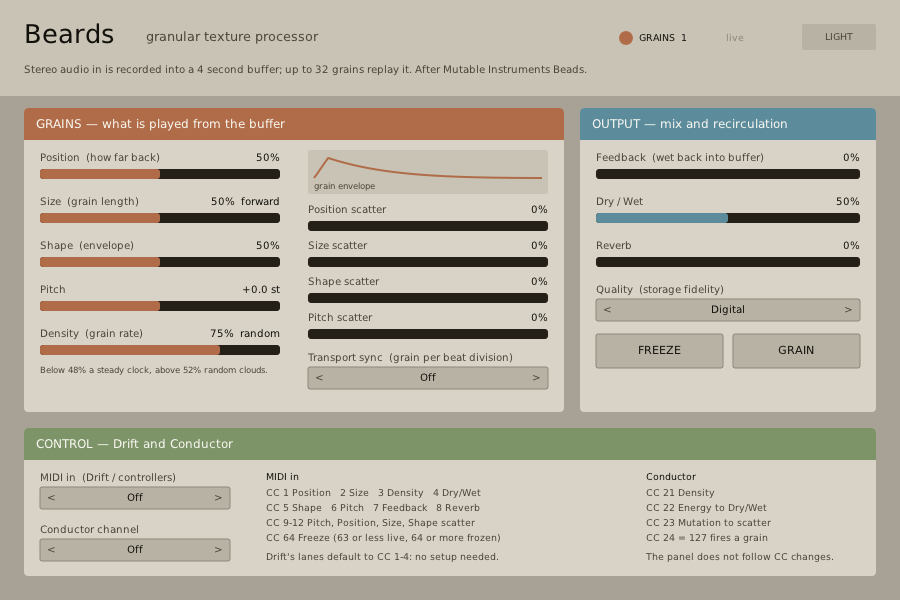Click the grain envelope display

(428, 172)
